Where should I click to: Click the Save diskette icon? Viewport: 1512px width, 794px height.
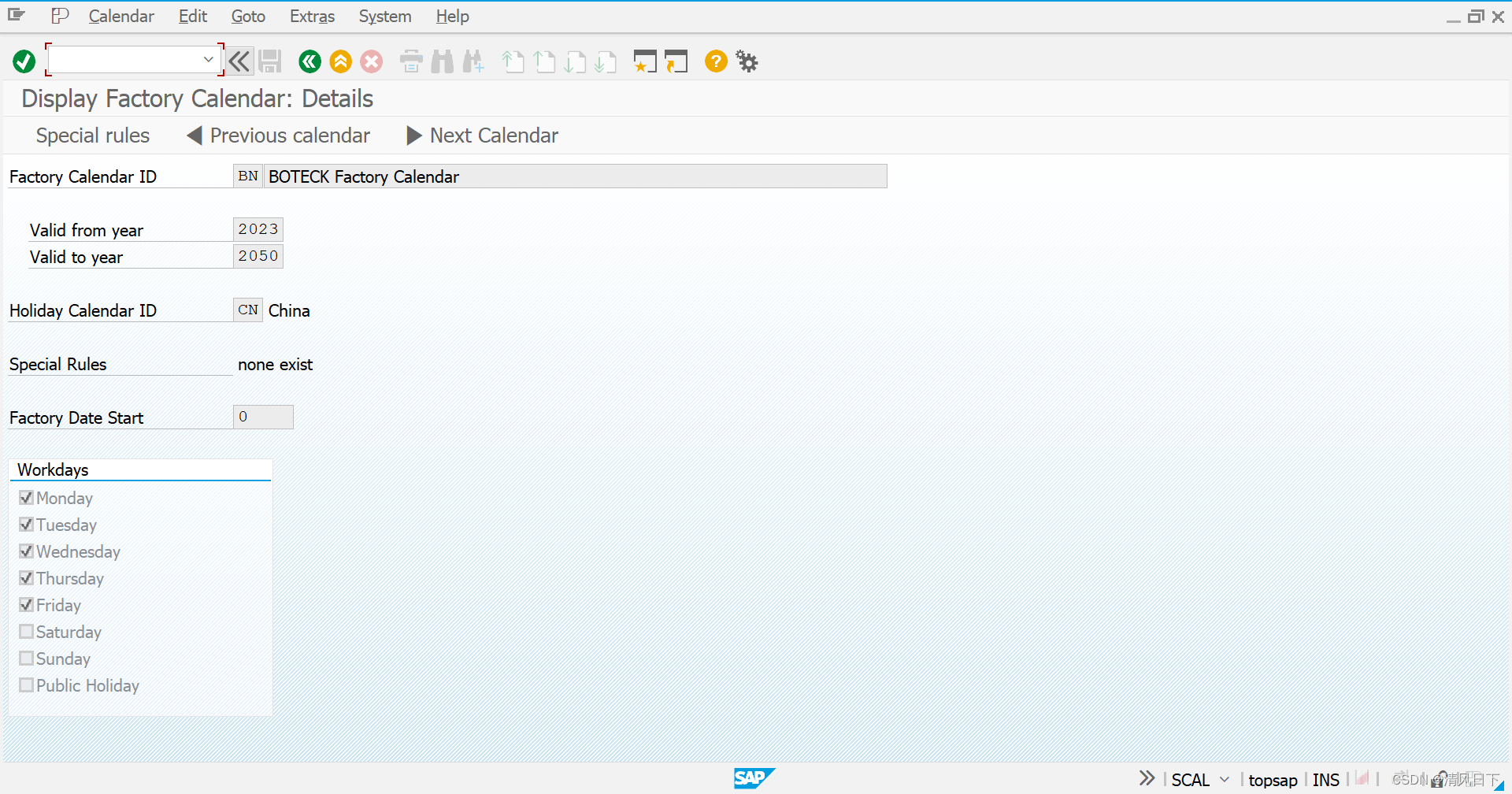click(270, 61)
